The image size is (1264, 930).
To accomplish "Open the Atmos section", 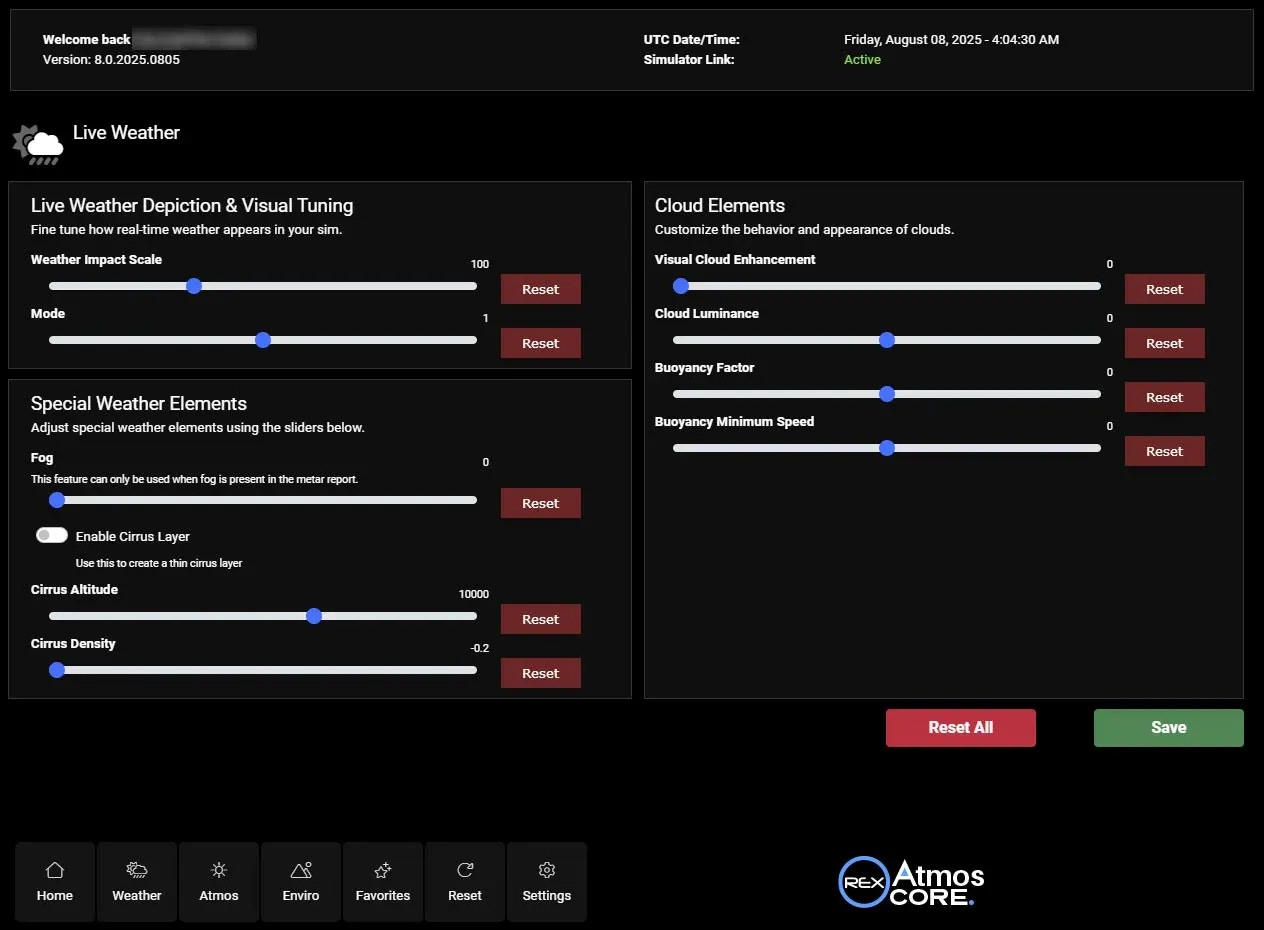I will click(x=218, y=881).
